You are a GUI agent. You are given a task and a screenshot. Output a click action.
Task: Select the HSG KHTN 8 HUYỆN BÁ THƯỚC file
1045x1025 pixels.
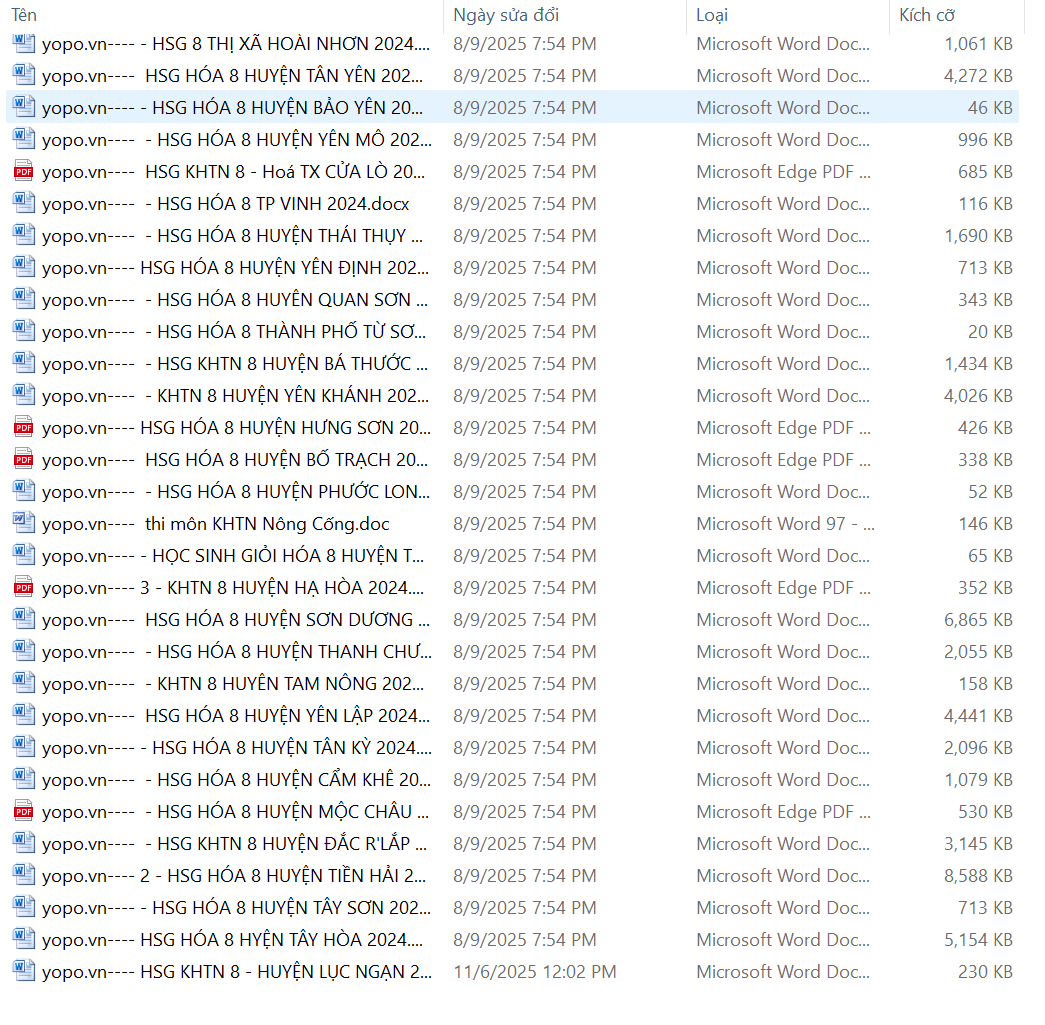pos(236,364)
